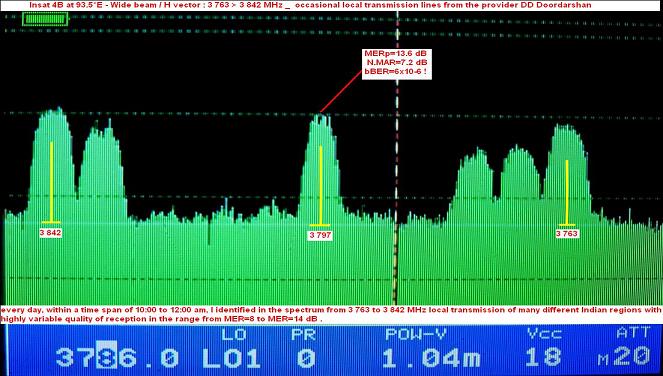Screen dimensions: 663x376
Task: Click the ATT label
Action: pyautogui.click(x=633, y=333)
